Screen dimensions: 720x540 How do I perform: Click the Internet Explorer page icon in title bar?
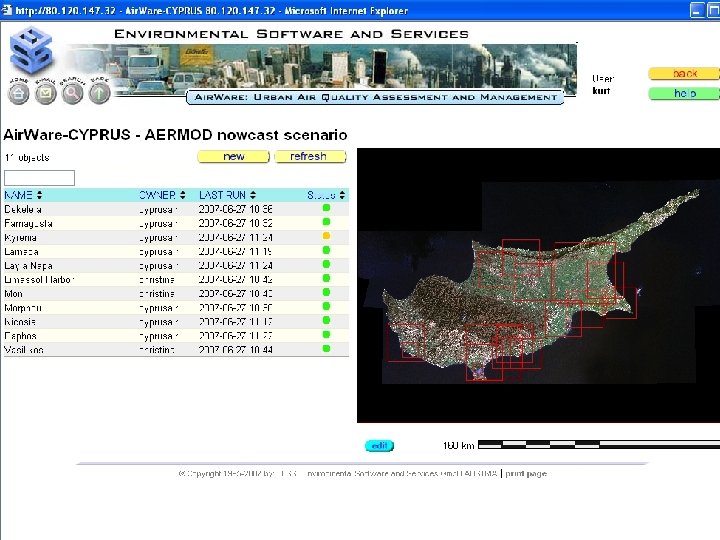tap(6, 10)
